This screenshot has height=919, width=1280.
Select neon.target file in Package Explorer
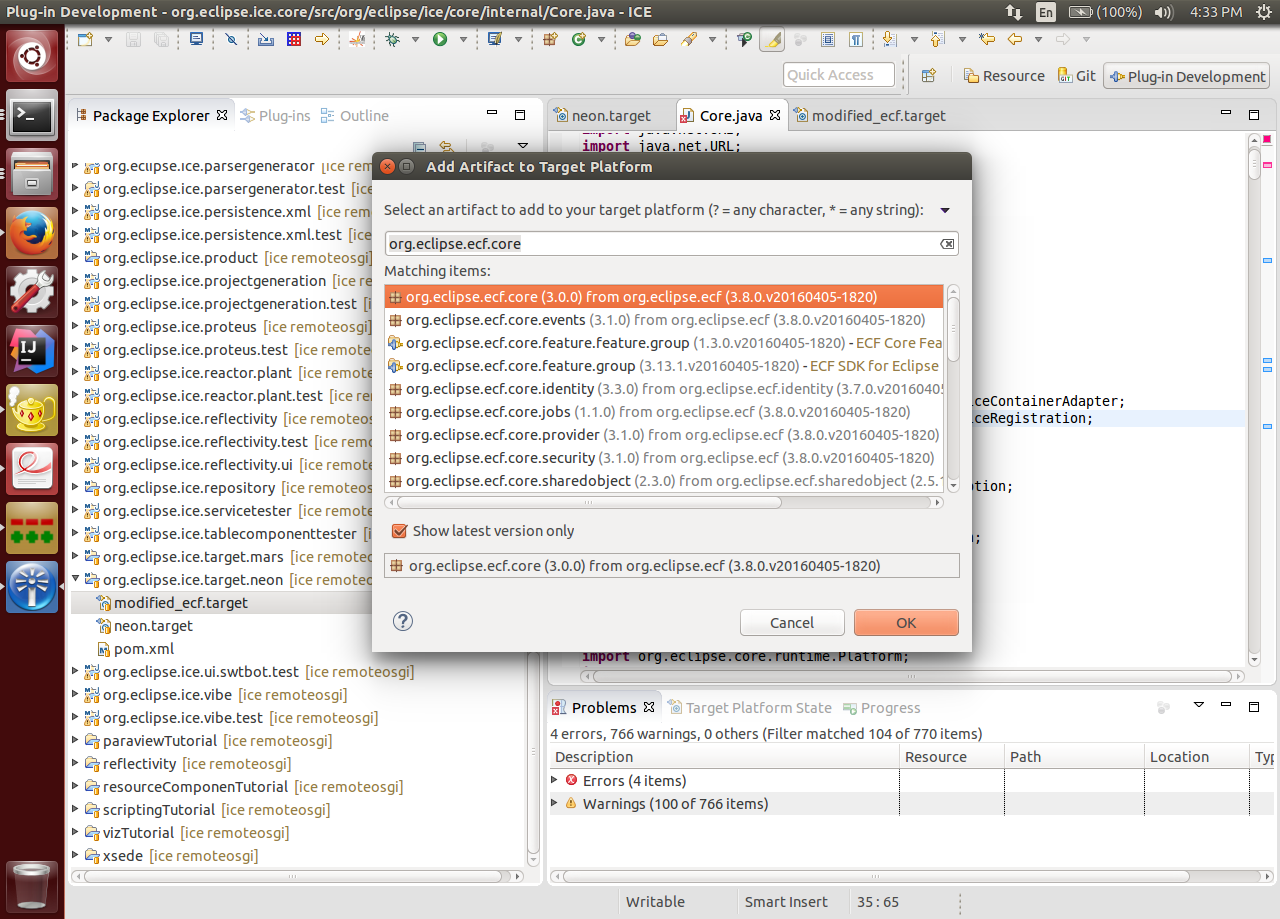pyautogui.click(x=153, y=626)
